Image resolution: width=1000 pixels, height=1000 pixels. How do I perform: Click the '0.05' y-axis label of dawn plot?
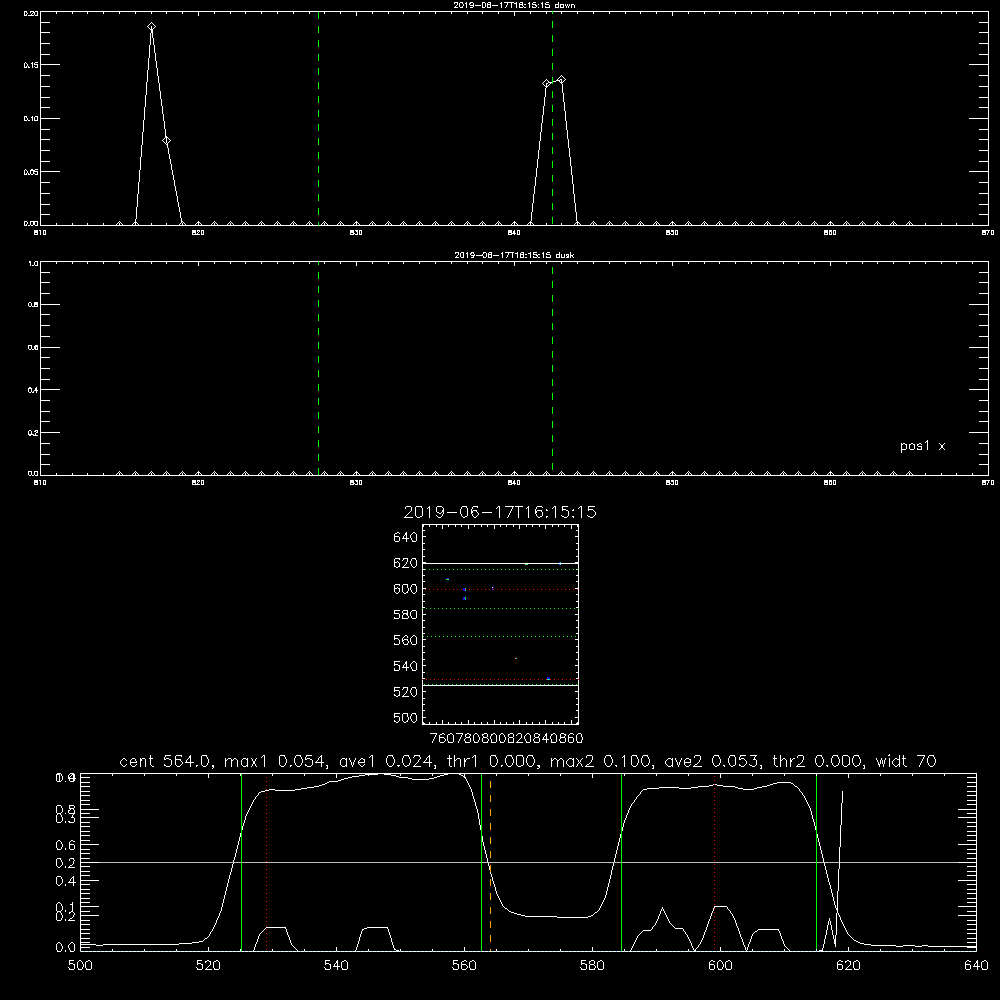[31, 172]
